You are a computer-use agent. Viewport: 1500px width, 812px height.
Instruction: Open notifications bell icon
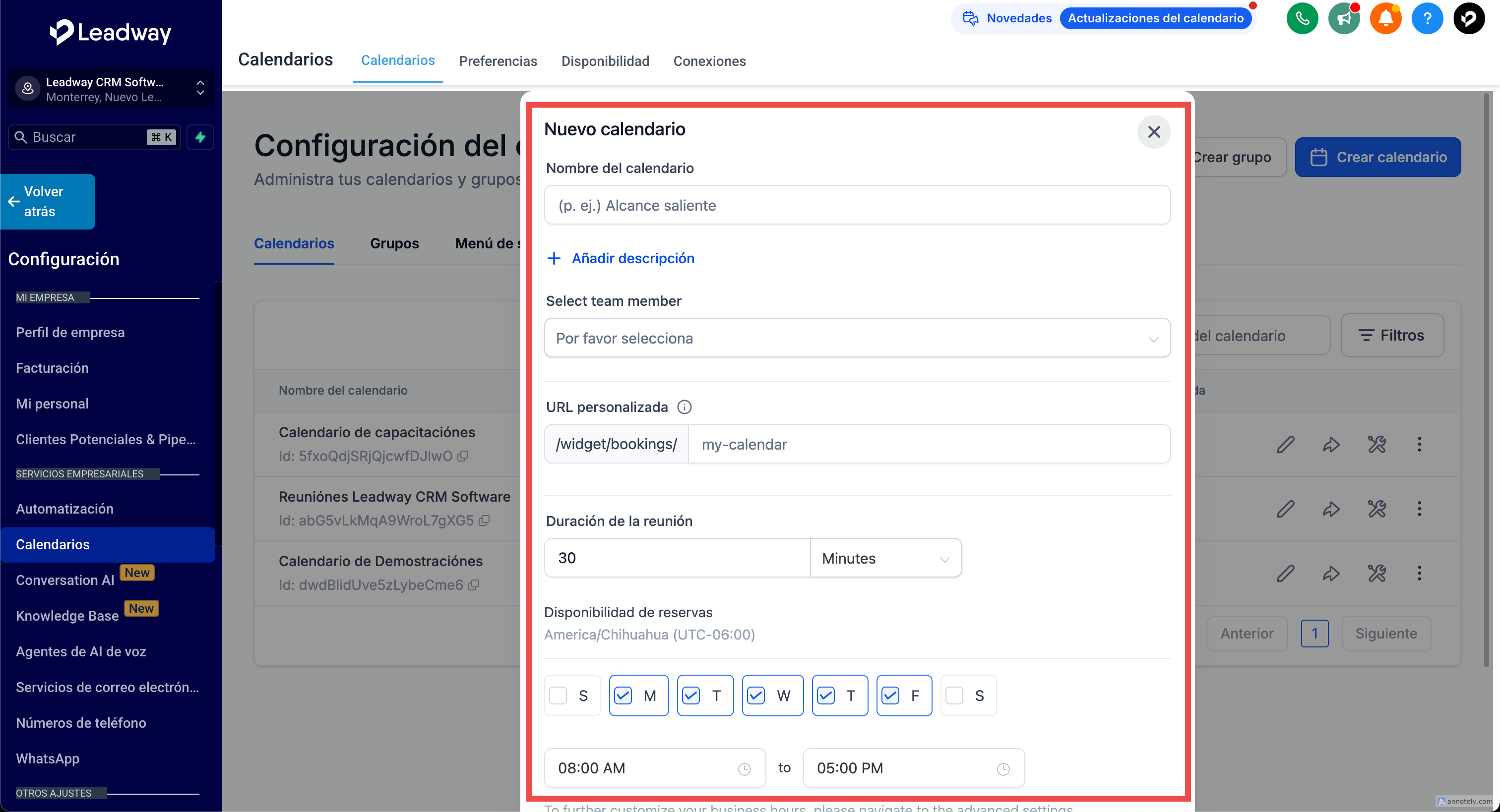coord(1385,19)
